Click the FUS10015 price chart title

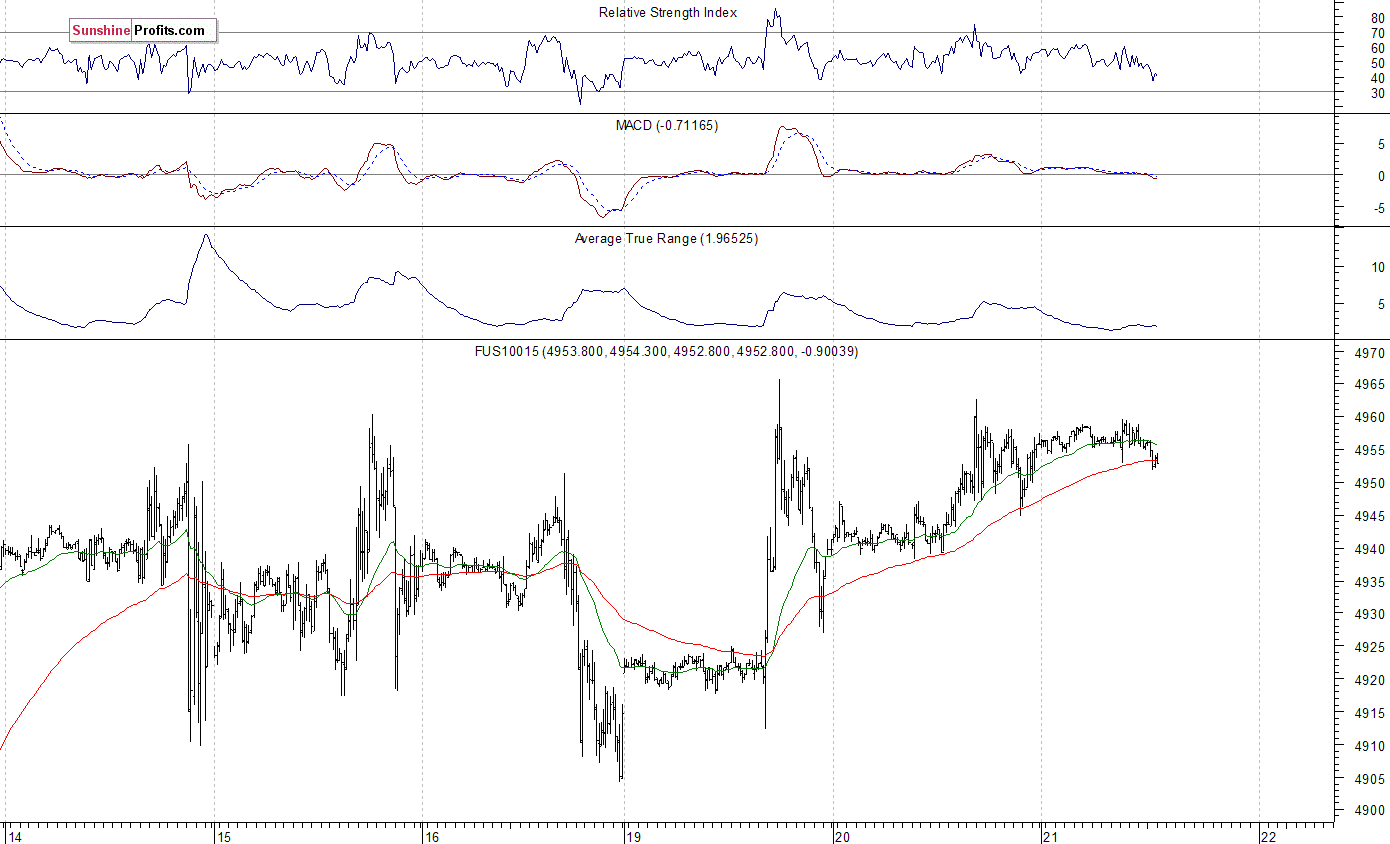(x=666, y=352)
